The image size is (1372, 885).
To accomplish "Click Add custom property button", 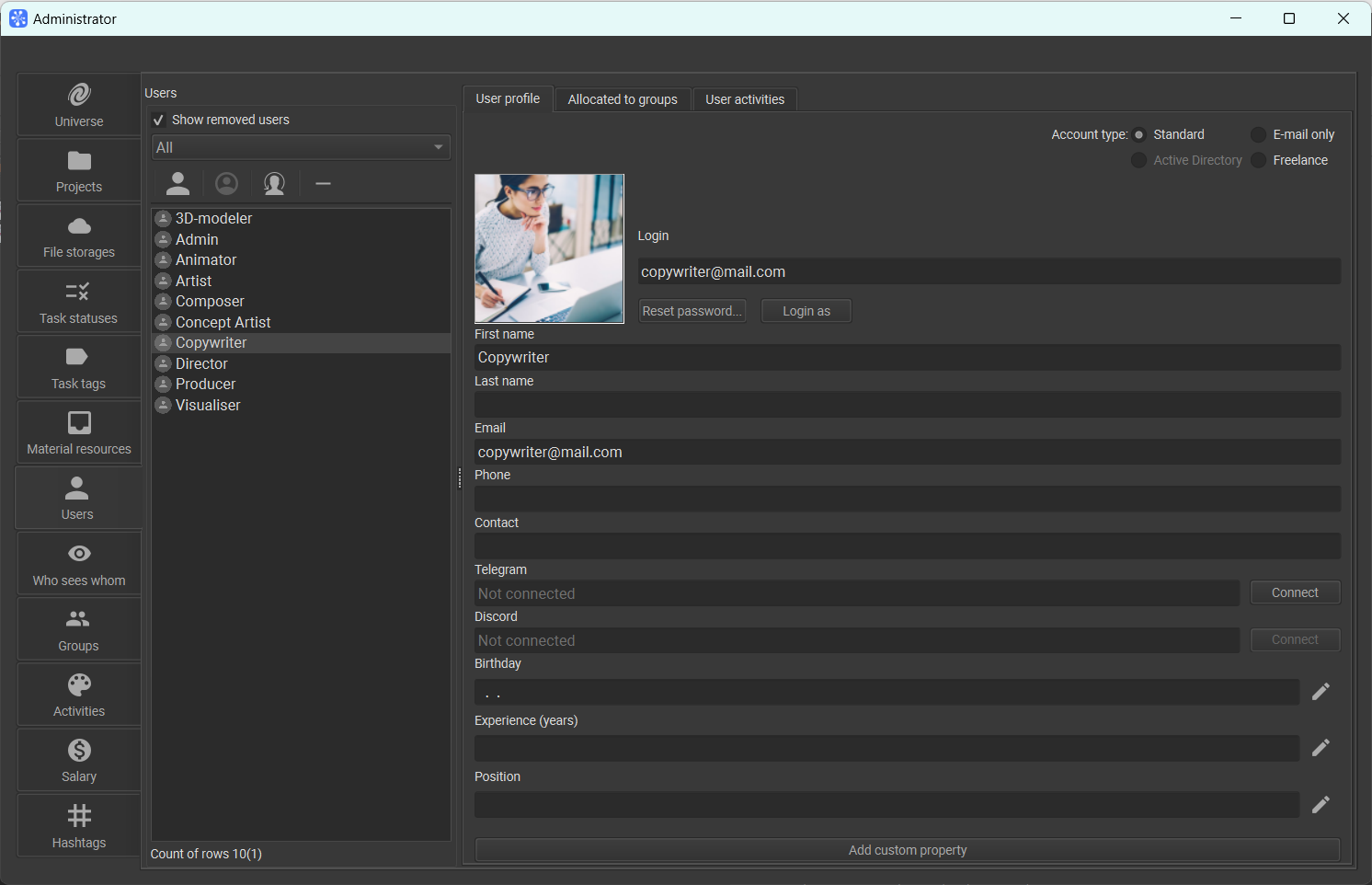I will 908,850.
